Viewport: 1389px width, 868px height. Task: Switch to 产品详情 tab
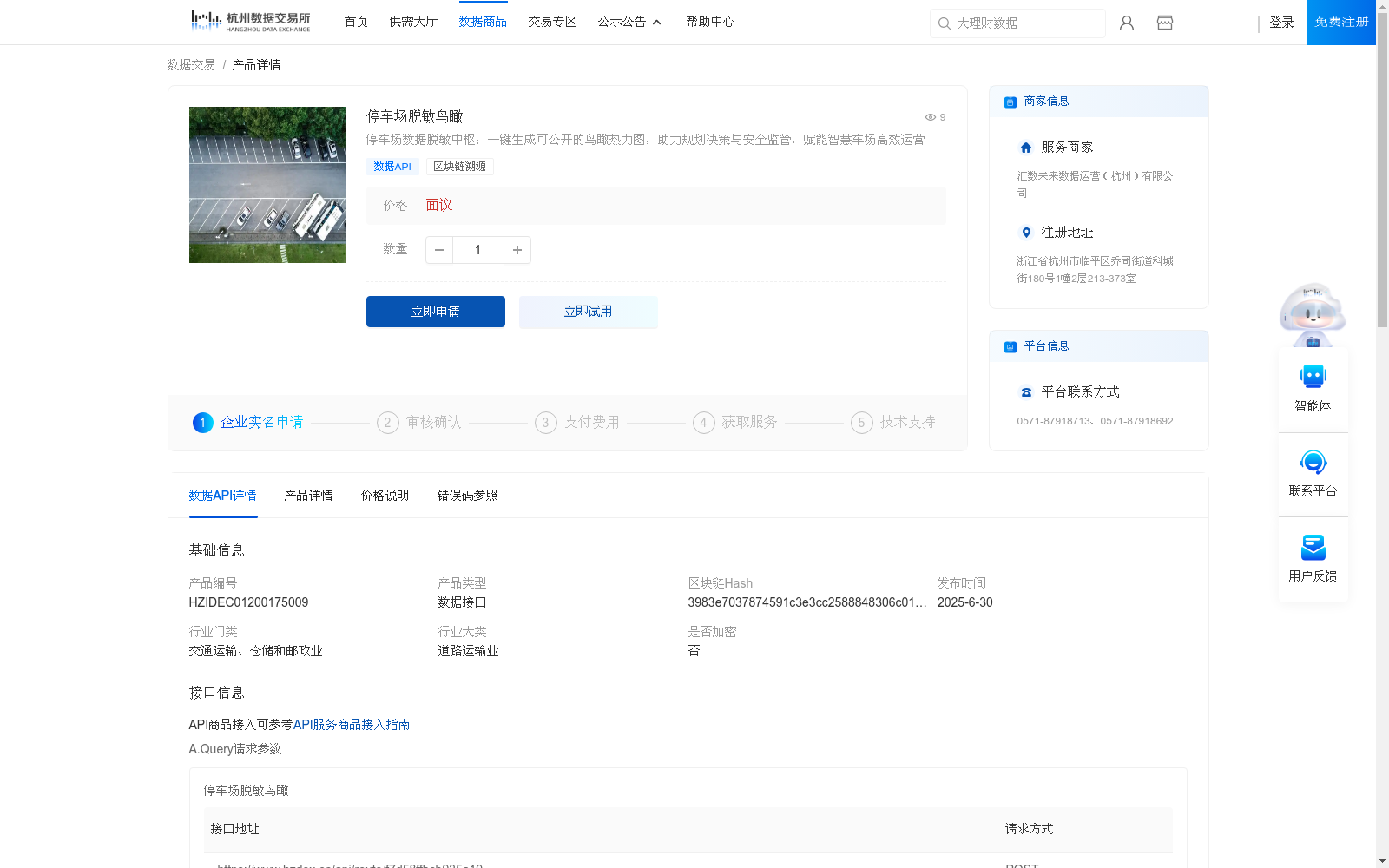tap(308, 496)
